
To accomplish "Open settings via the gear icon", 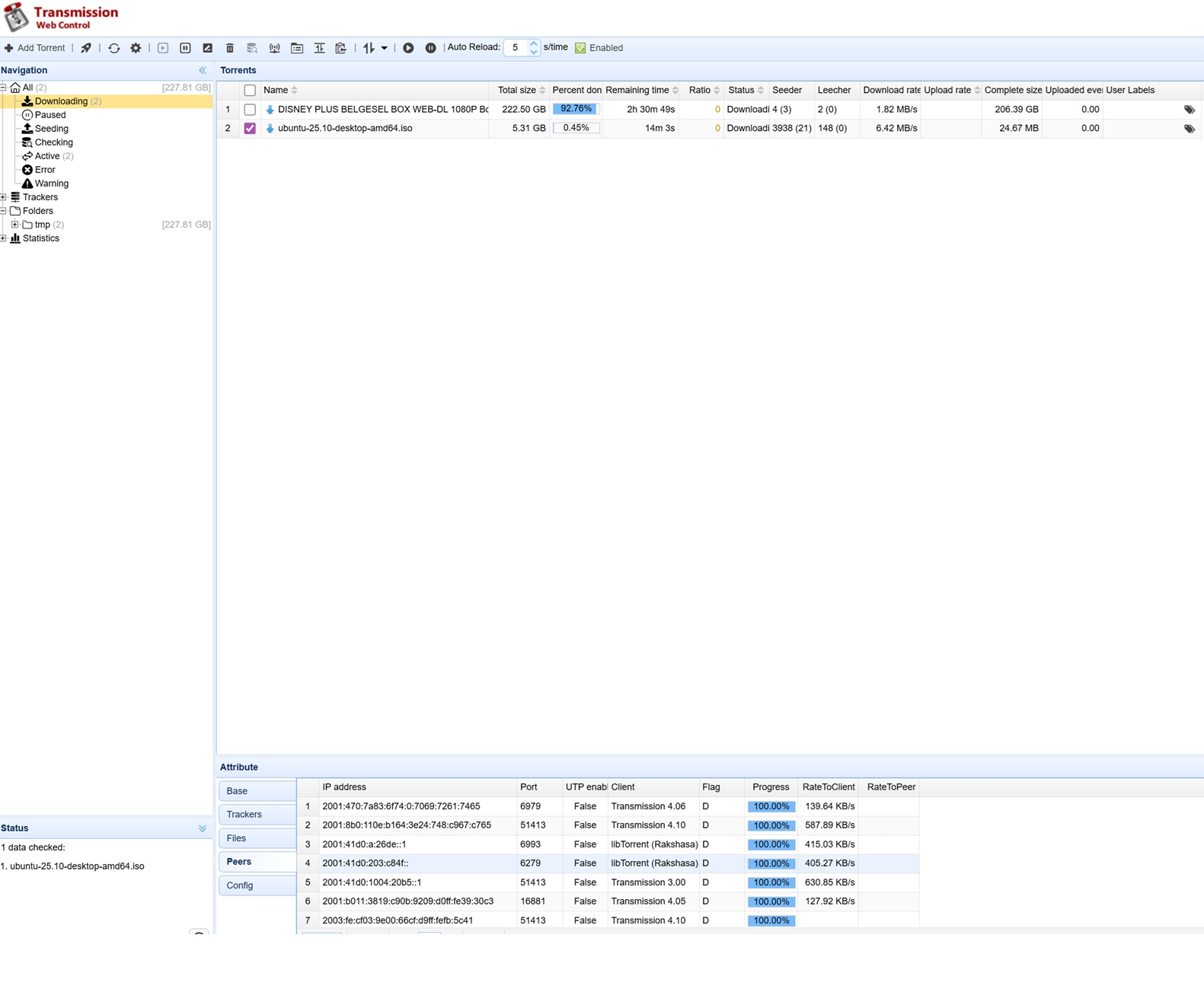I will point(136,48).
